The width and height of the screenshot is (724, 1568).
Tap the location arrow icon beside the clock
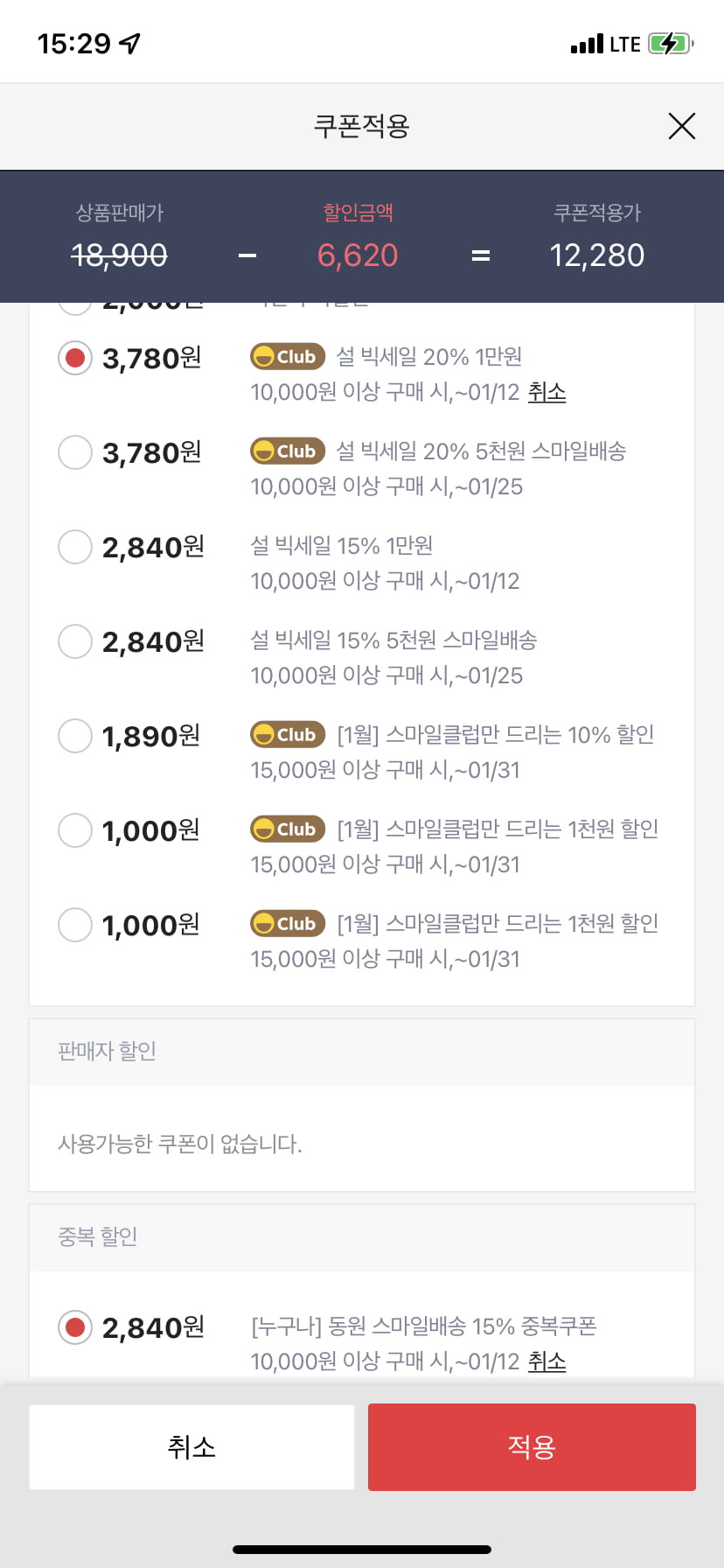[x=129, y=44]
